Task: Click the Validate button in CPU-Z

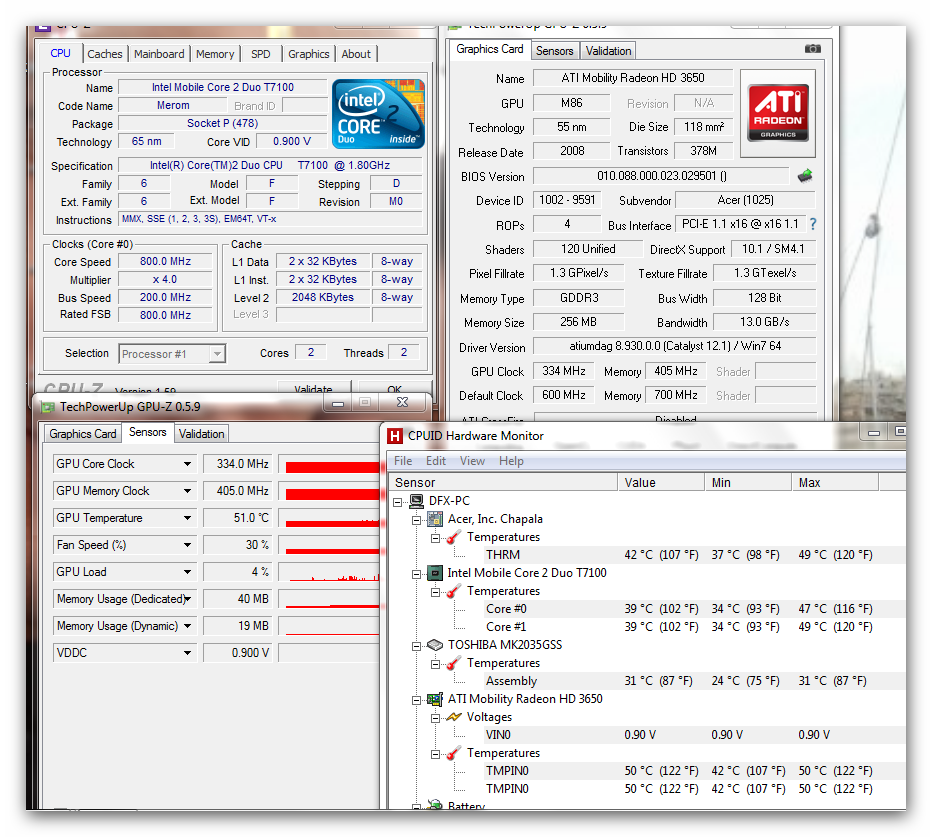Action: tap(314, 388)
